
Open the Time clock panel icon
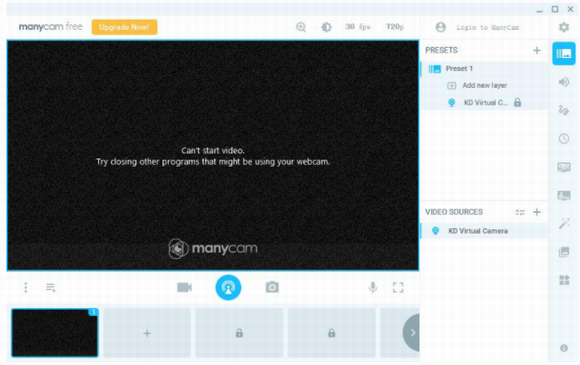(564, 139)
